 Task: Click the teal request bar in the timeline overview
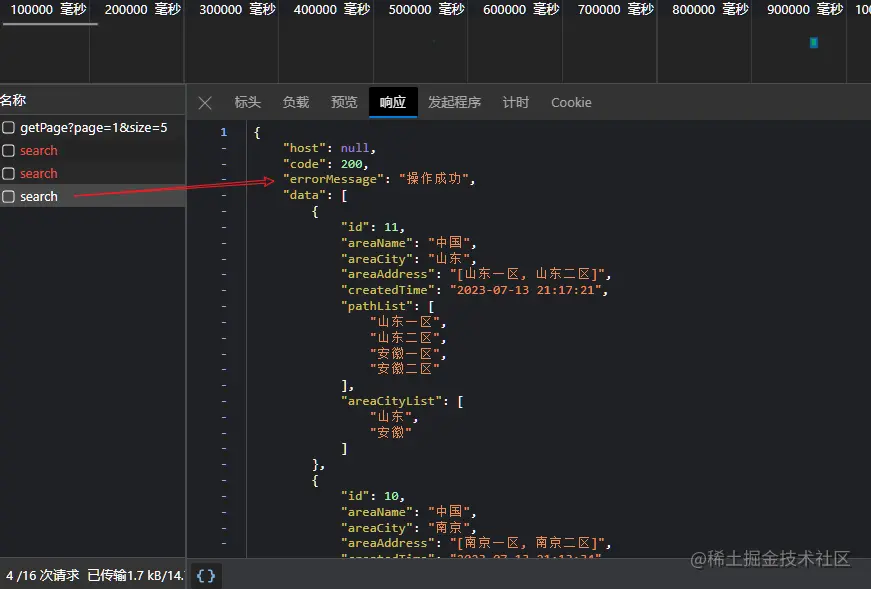tap(814, 43)
